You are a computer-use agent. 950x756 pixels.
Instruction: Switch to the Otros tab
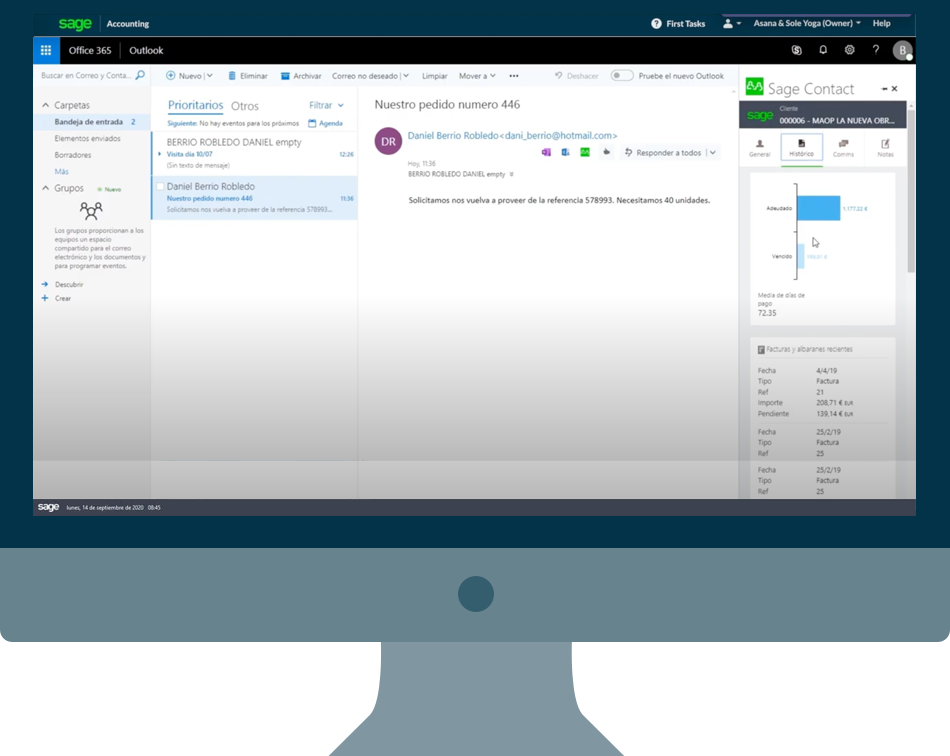[x=245, y=105]
